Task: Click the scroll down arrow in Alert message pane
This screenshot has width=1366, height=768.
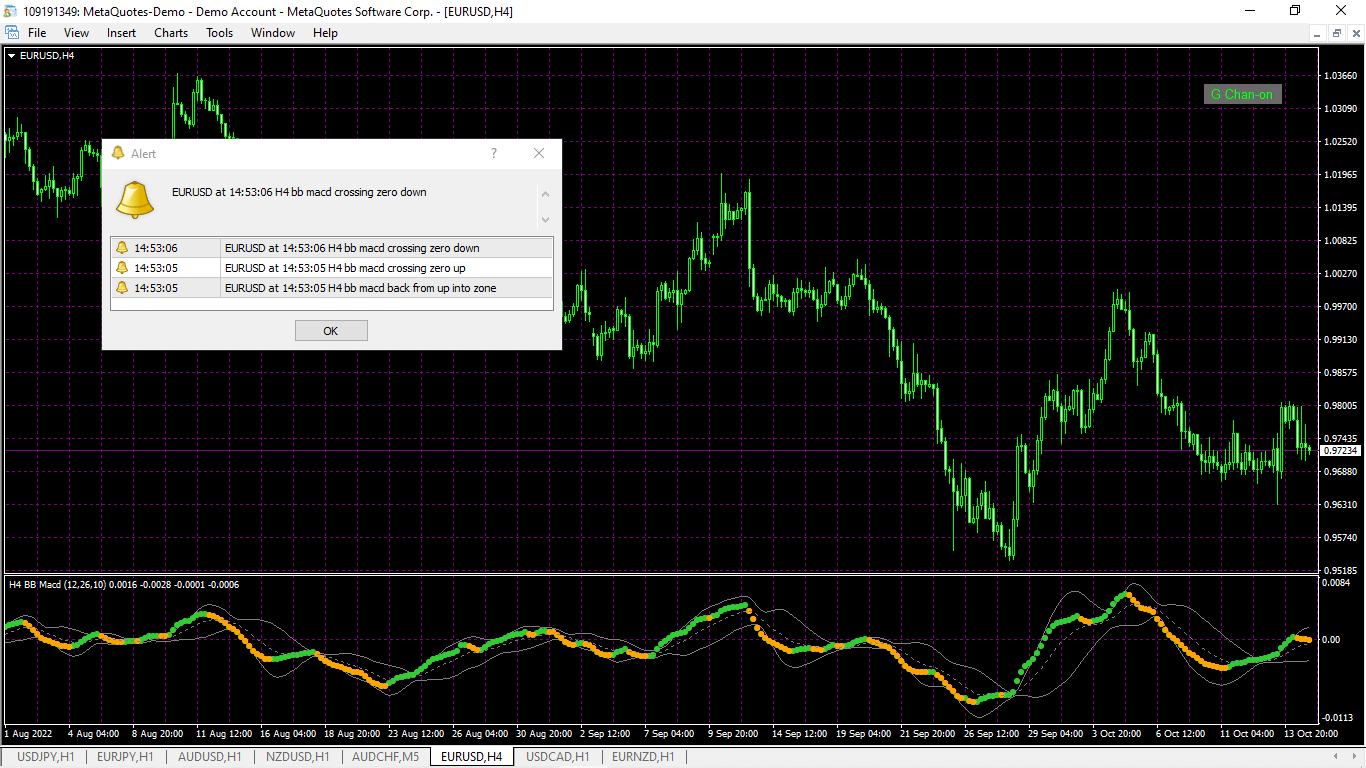Action: (545, 219)
